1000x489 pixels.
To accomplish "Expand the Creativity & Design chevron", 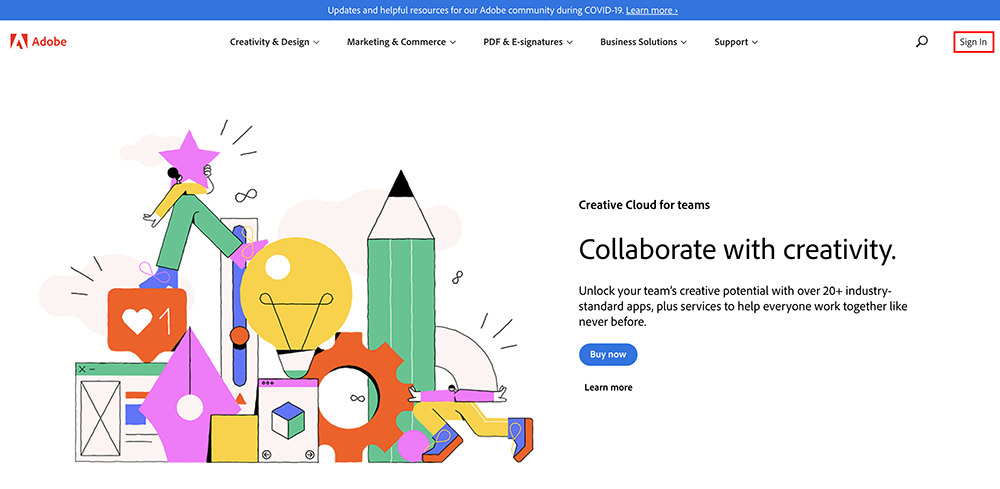I will point(316,42).
